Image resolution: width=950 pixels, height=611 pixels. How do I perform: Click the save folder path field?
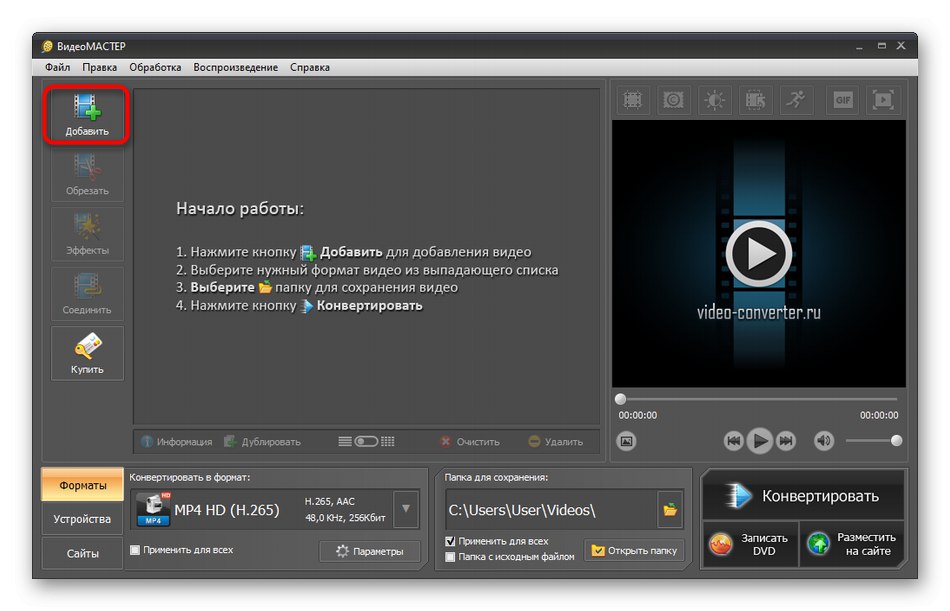pyautogui.click(x=551, y=510)
